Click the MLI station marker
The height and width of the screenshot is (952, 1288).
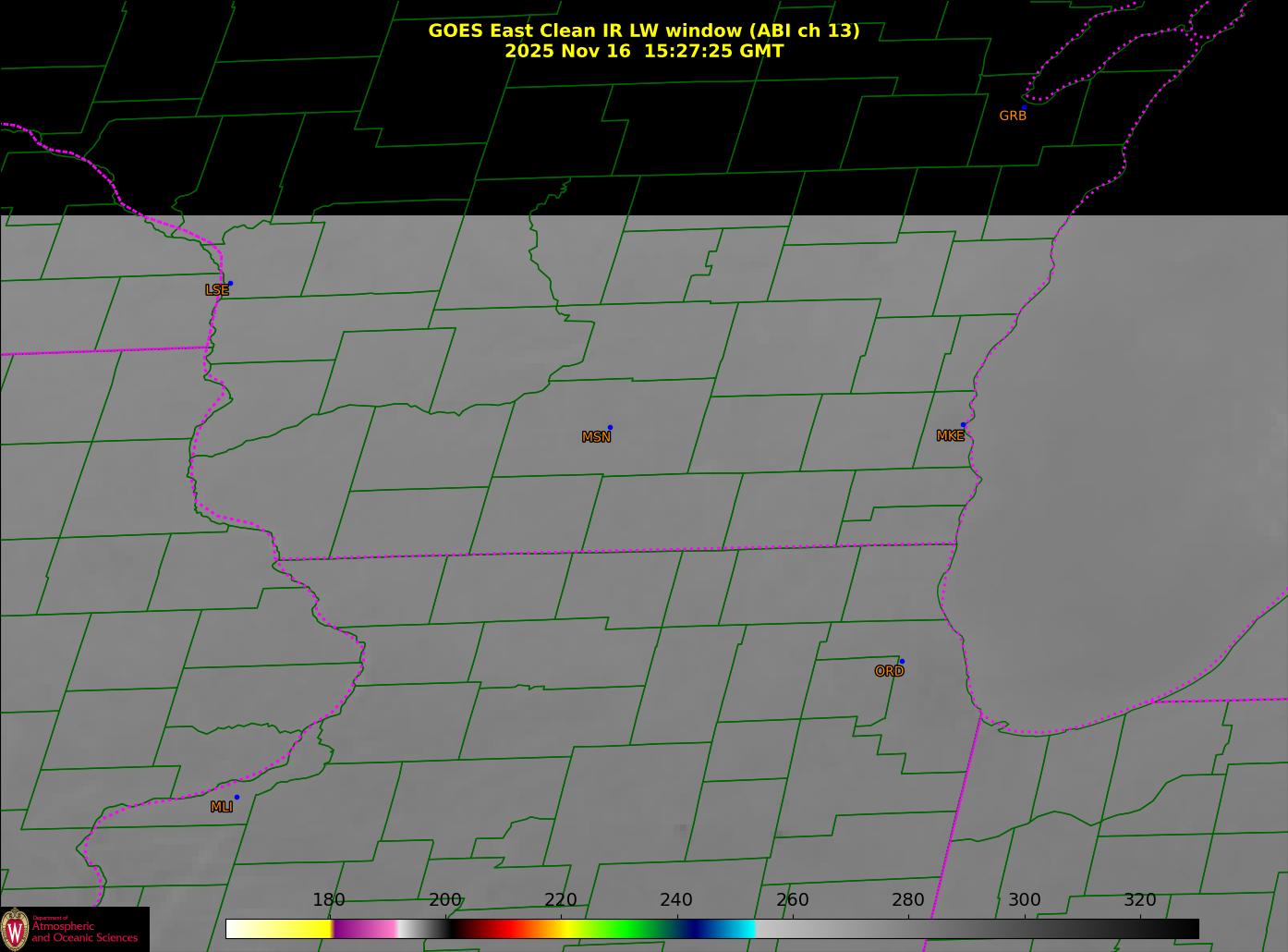(x=237, y=797)
